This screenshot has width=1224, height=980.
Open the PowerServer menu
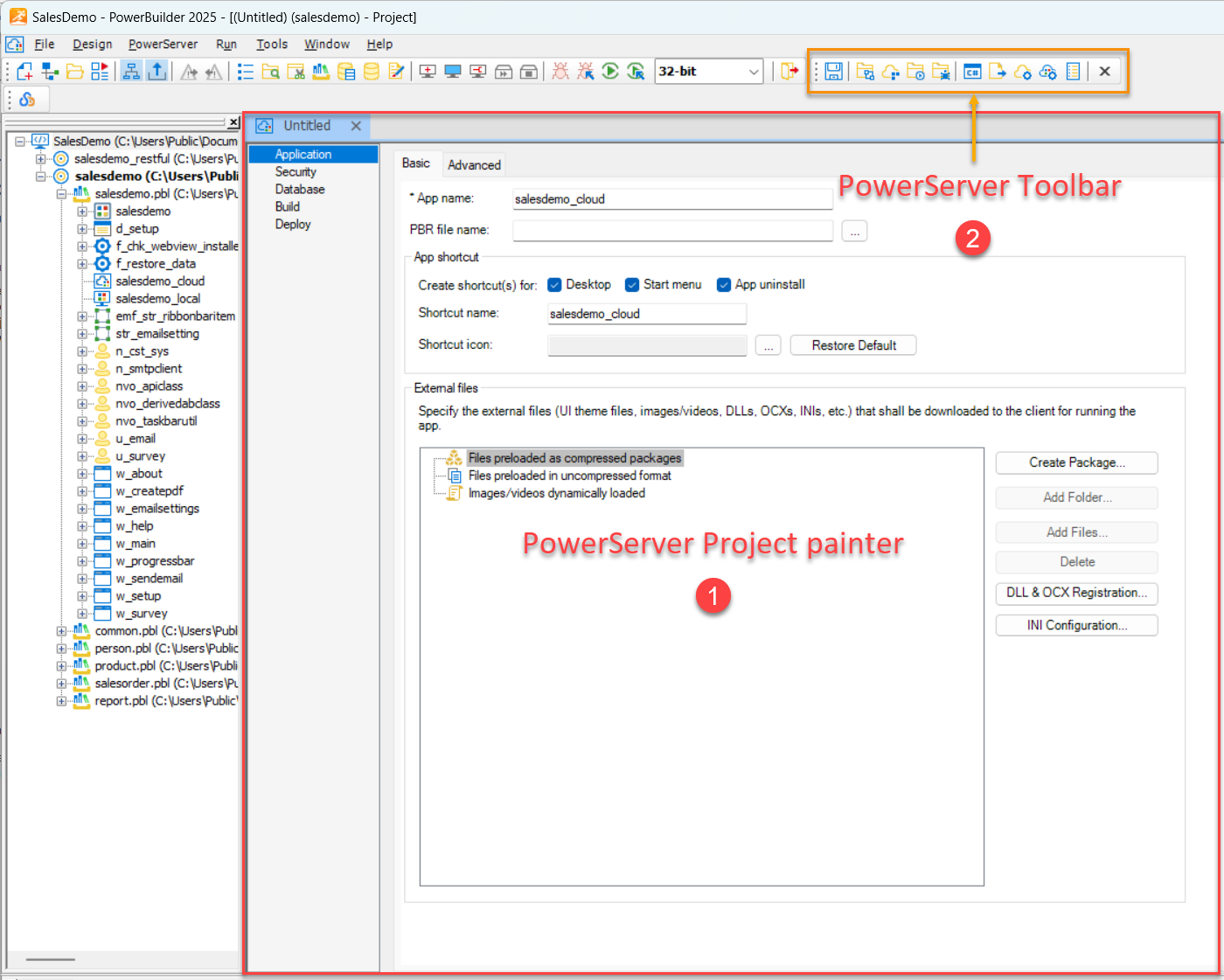point(163,45)
